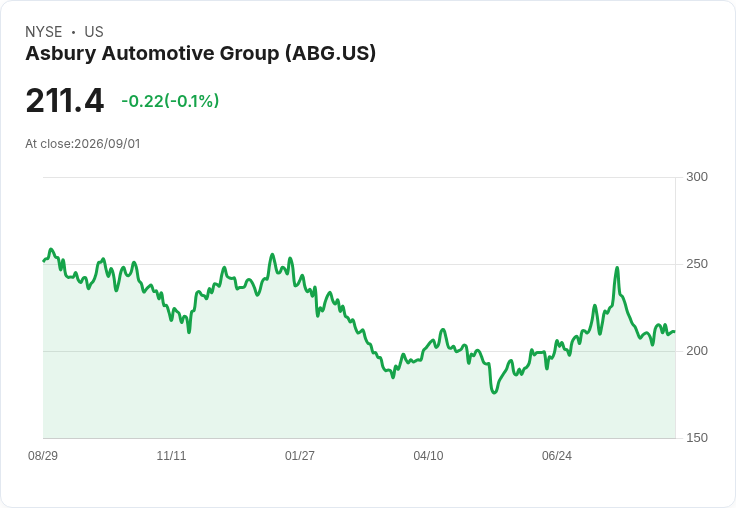Click the 200 price axis label

(x=697, y=351)
